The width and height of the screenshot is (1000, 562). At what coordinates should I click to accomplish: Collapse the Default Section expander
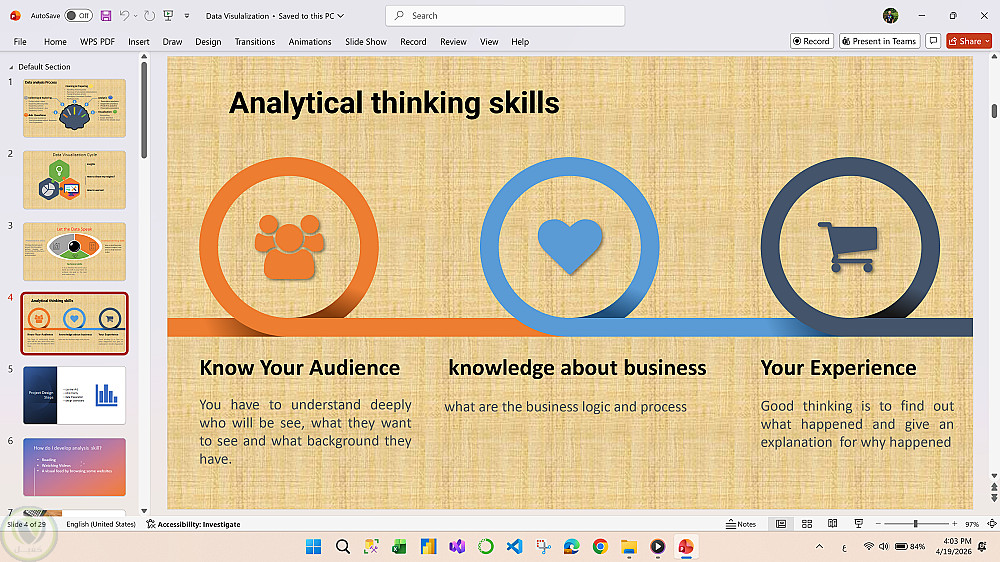click(x=11, y=67)
